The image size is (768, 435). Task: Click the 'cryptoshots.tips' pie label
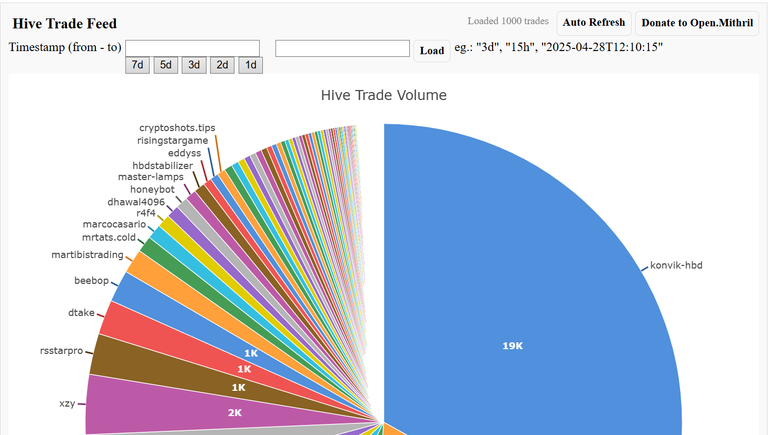(x=177, y=127)
